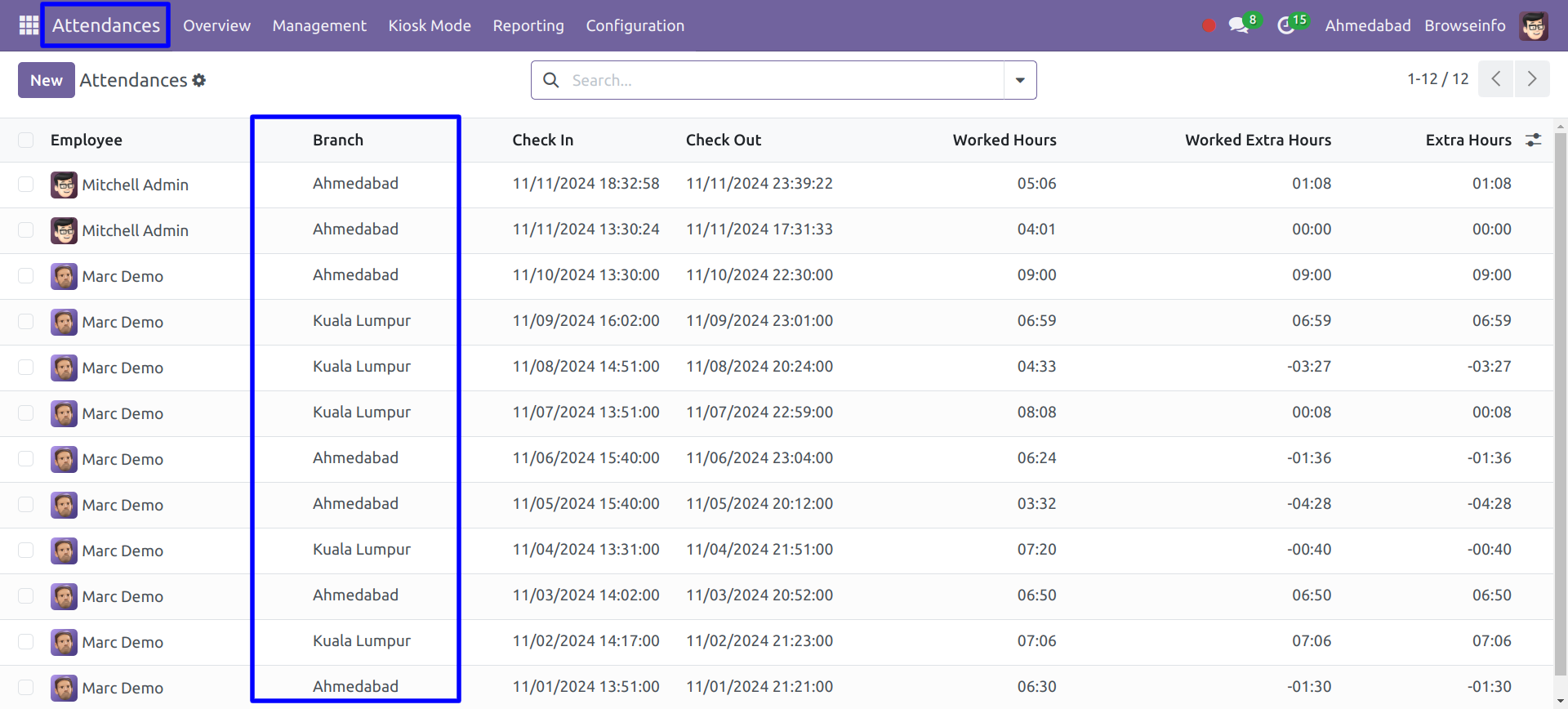Check the first Mitchell Admin row checkbox
The height and width of the screenshot is (709, 1568).
coord(26,185)
